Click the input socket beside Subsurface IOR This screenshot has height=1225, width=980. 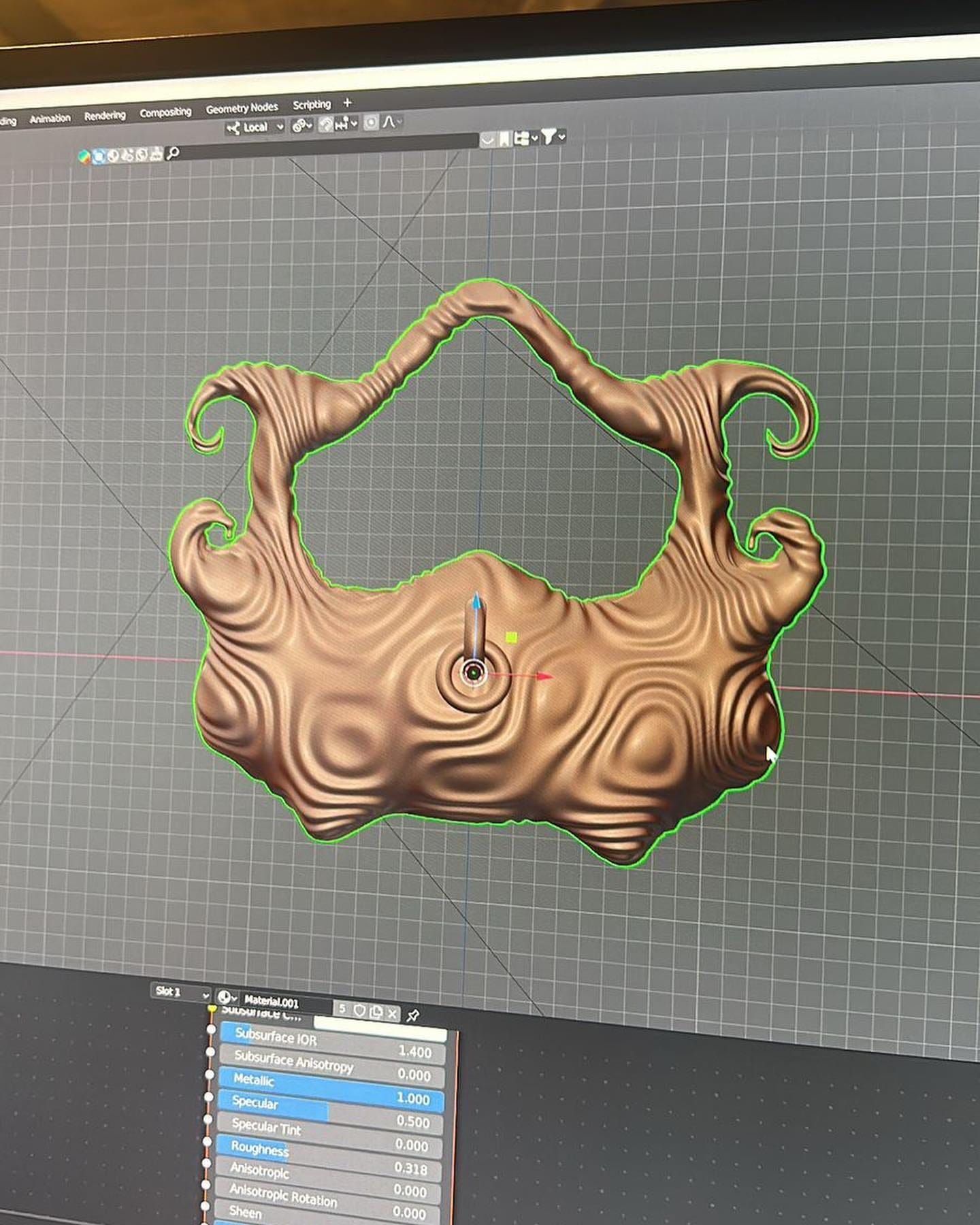coord(211,1031)
